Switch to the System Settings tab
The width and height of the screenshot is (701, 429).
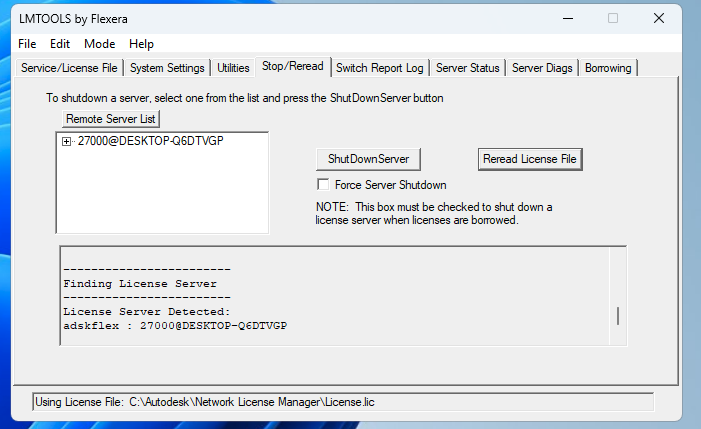point(167,68)
